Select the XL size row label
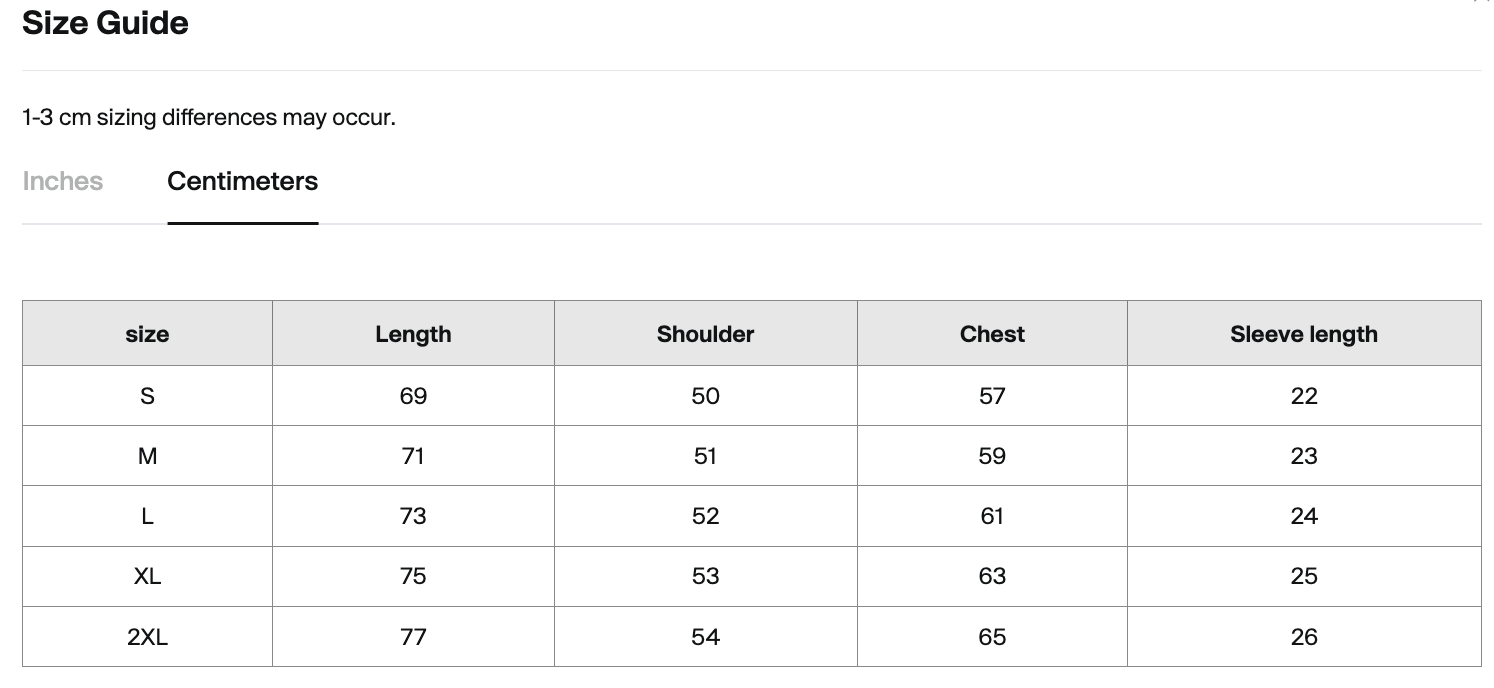1494x688 pixels. coord(147,576)
